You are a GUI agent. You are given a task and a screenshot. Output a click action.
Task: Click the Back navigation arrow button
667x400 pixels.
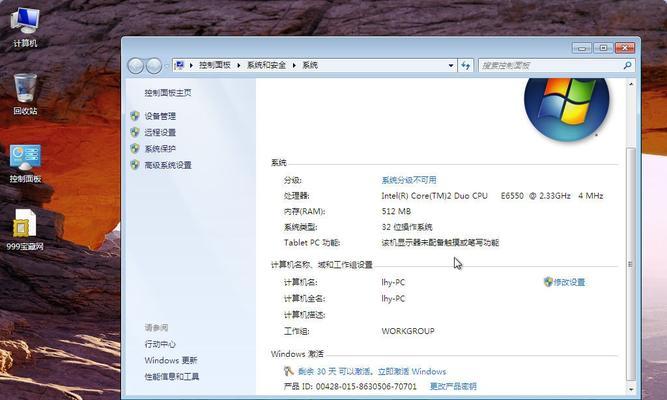tap(136, 66)
